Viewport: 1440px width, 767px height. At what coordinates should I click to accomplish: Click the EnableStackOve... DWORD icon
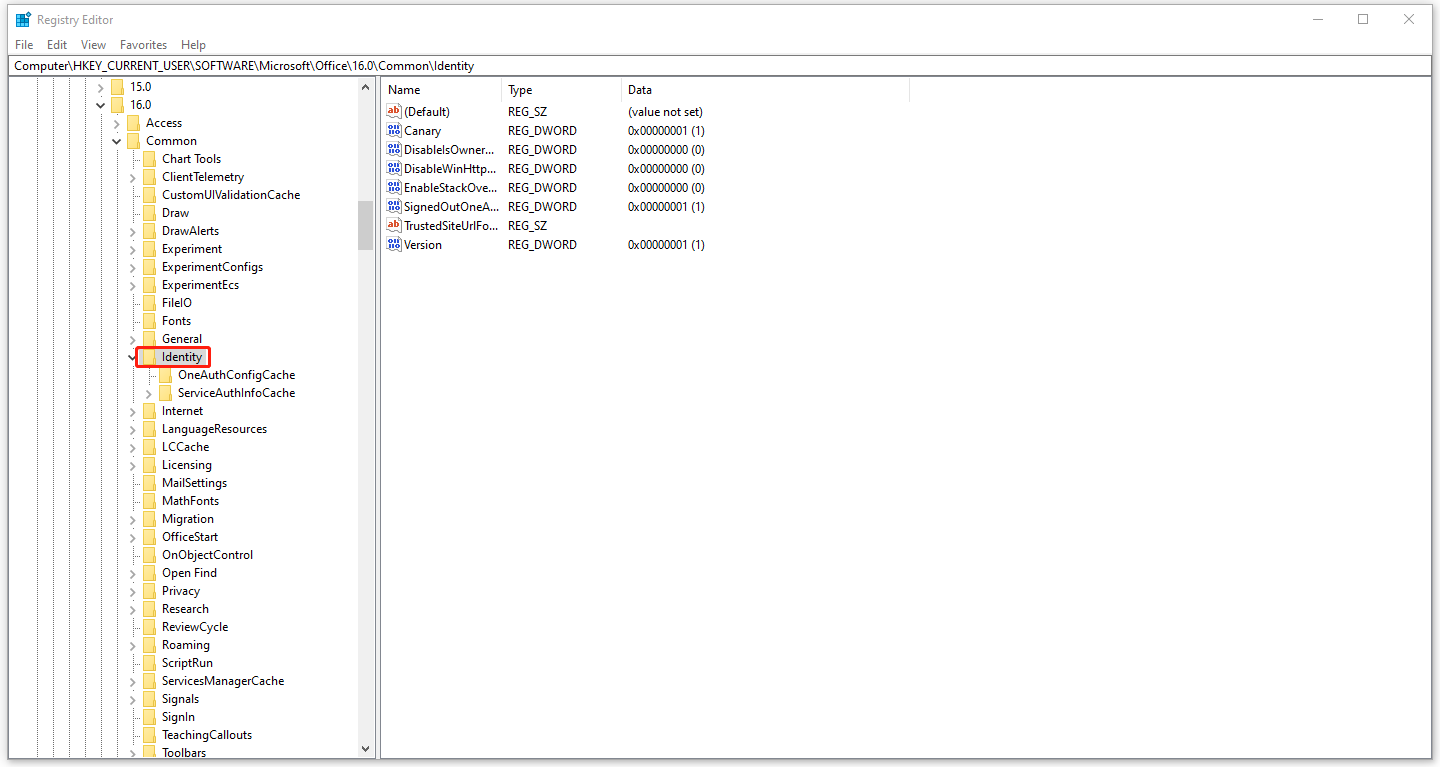[394, 188]
